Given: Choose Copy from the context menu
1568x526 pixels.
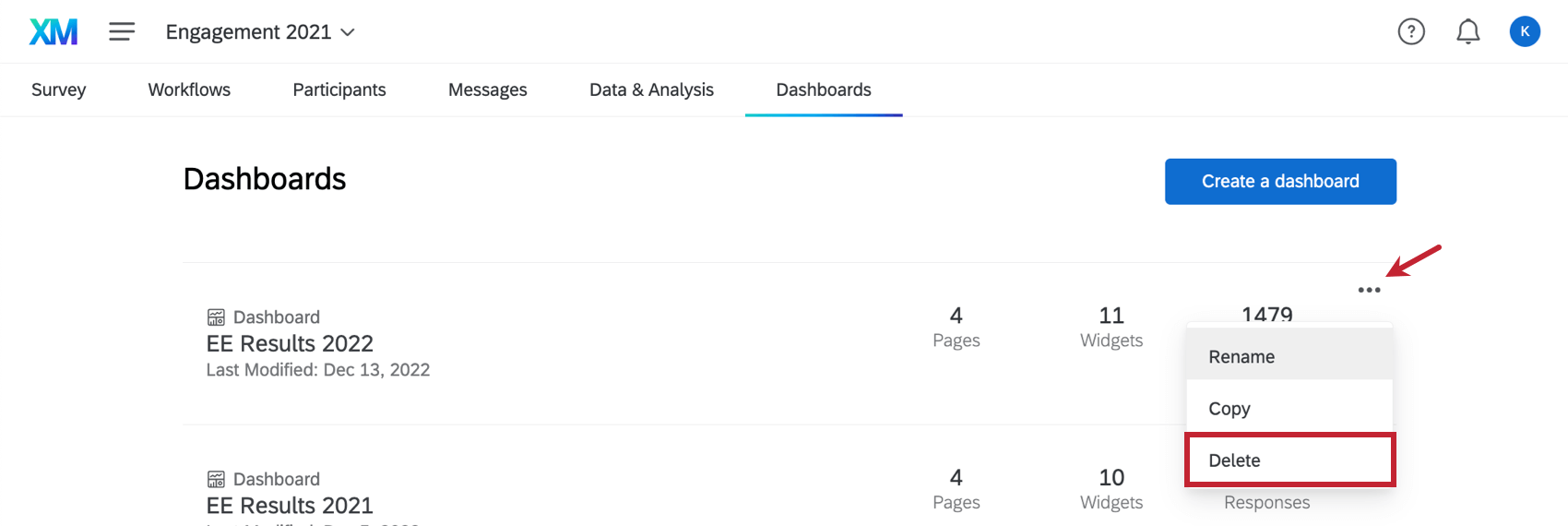Looking at the screenshot, I should [1229, 409].
